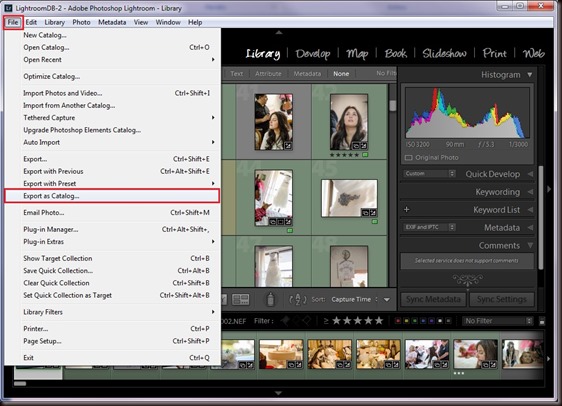Expand the Metadata panel
Viewport: 562px width, 406px height.
click(x=530, y=228)
